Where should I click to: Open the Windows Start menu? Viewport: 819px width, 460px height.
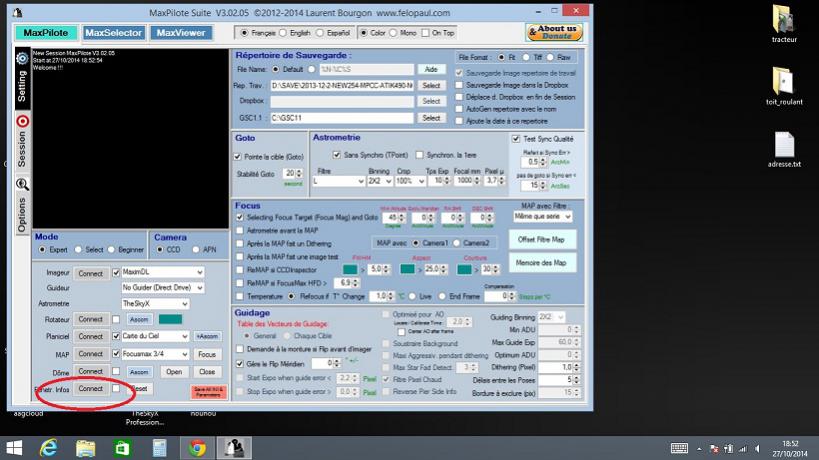14,448
